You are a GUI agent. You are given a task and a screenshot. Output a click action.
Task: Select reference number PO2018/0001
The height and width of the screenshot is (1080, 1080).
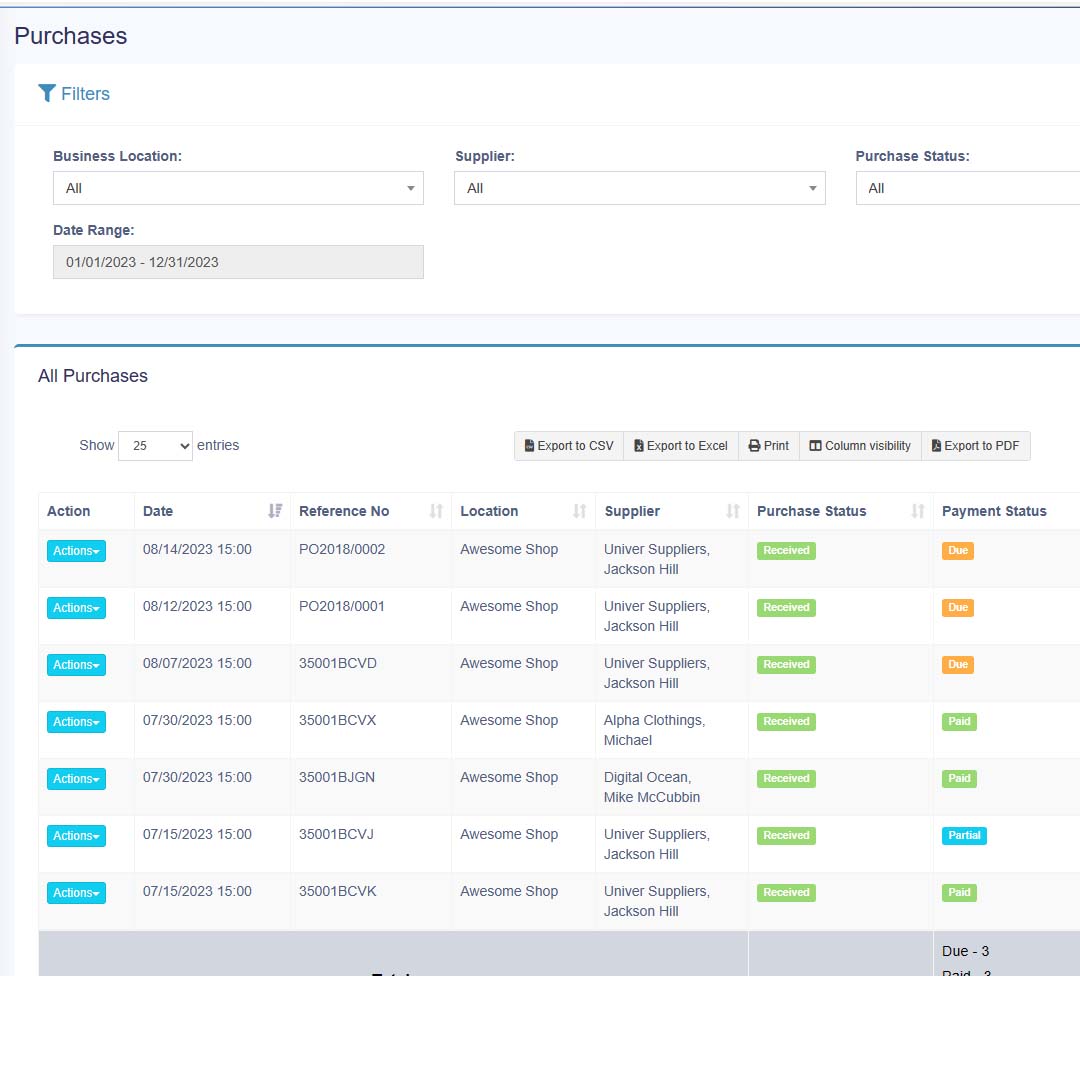pyautogui.click(x=342, y=607)
